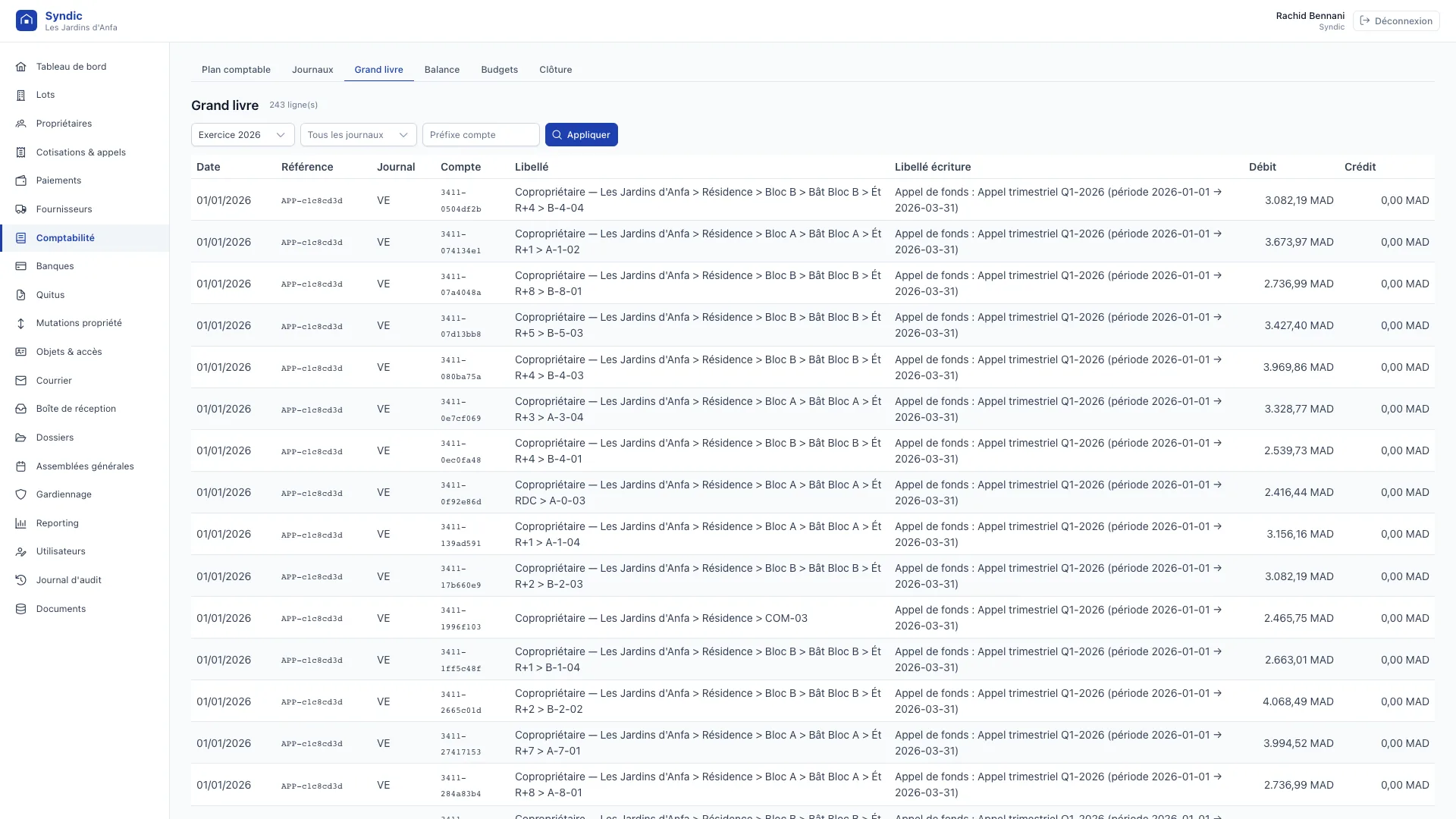Open Assemblées générales in sidebar
Screen dimensions: 1456x819
click(85, 466)
